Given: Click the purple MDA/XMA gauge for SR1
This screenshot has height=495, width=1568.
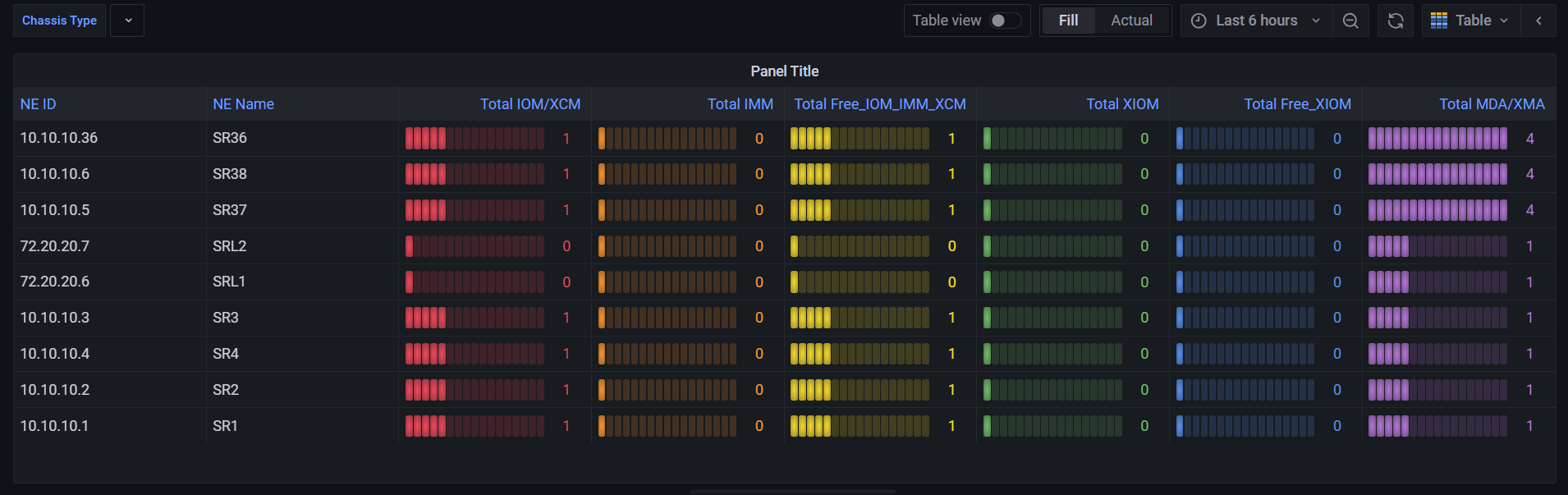Looking at the screenshot, I should (1437, 426).
